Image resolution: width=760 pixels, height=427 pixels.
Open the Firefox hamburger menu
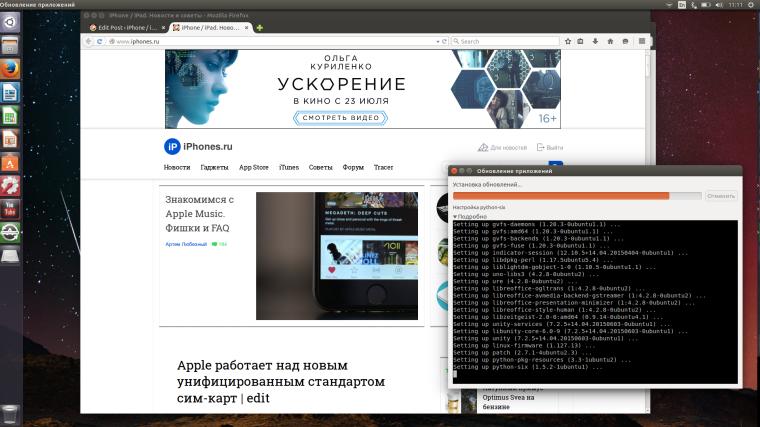(642, 41)
